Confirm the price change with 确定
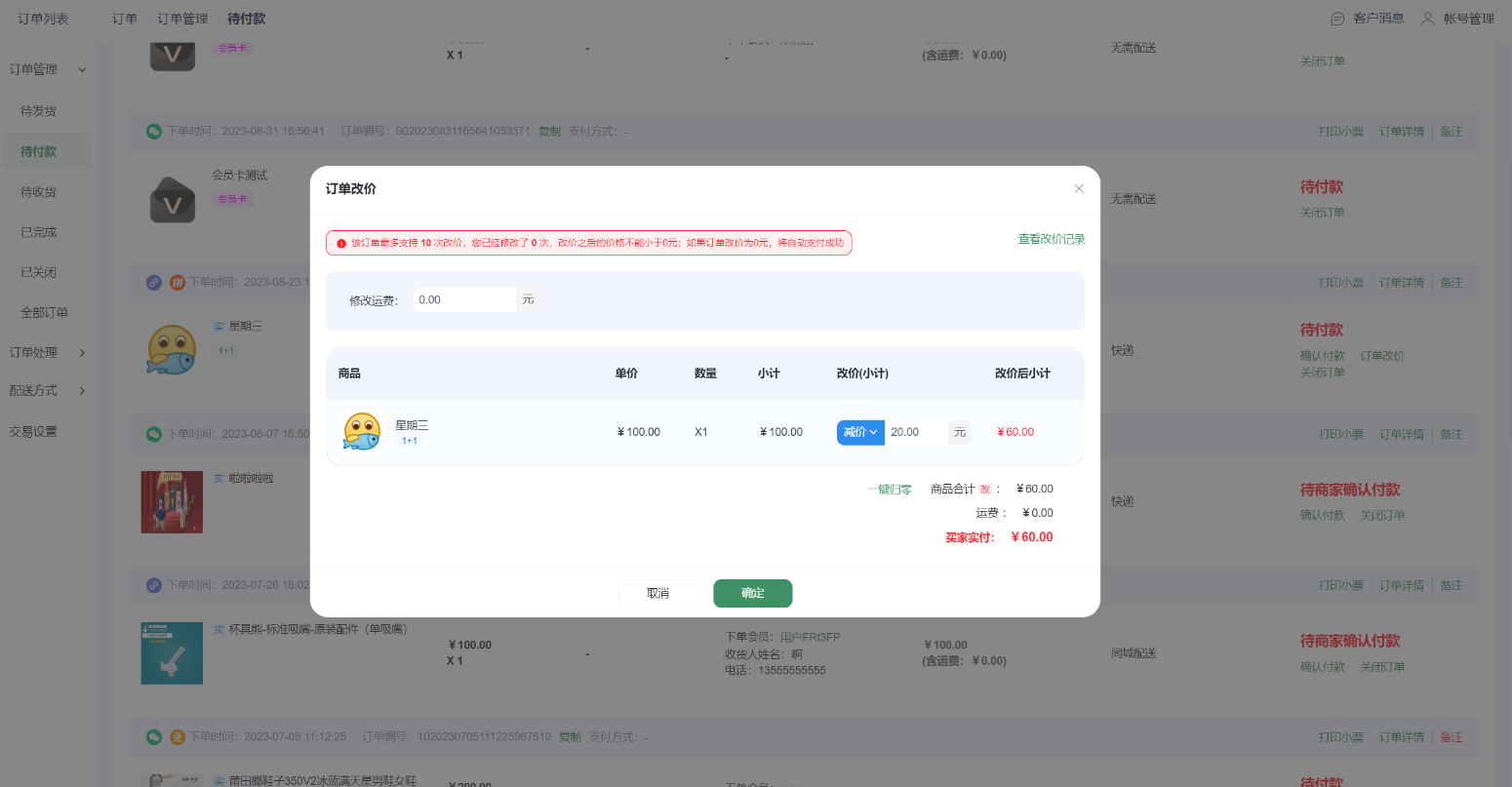This screenshot has height=787, width=1512. 753,593
